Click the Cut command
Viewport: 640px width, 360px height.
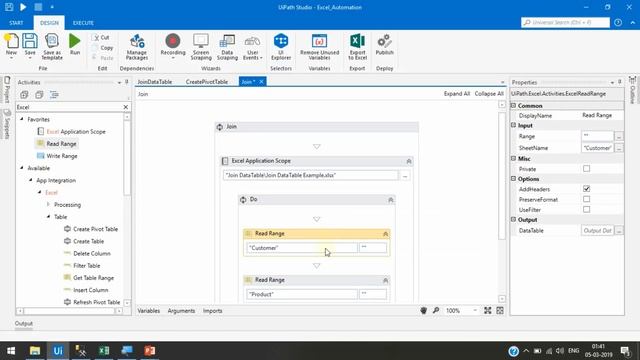pyautogui.click(x=101, y=37)
